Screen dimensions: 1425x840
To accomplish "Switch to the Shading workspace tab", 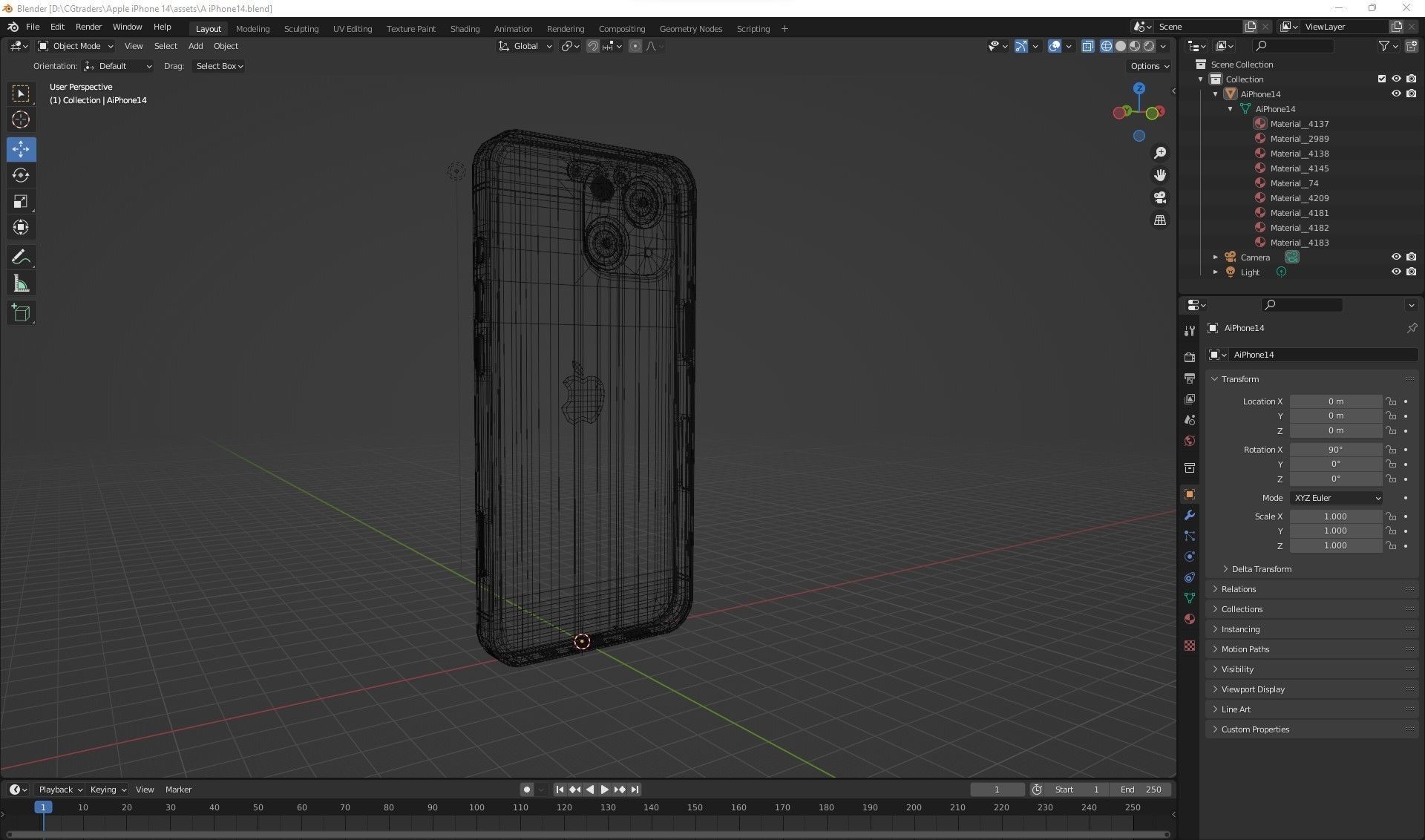I will pyautogui.click(x=465, y=29).
